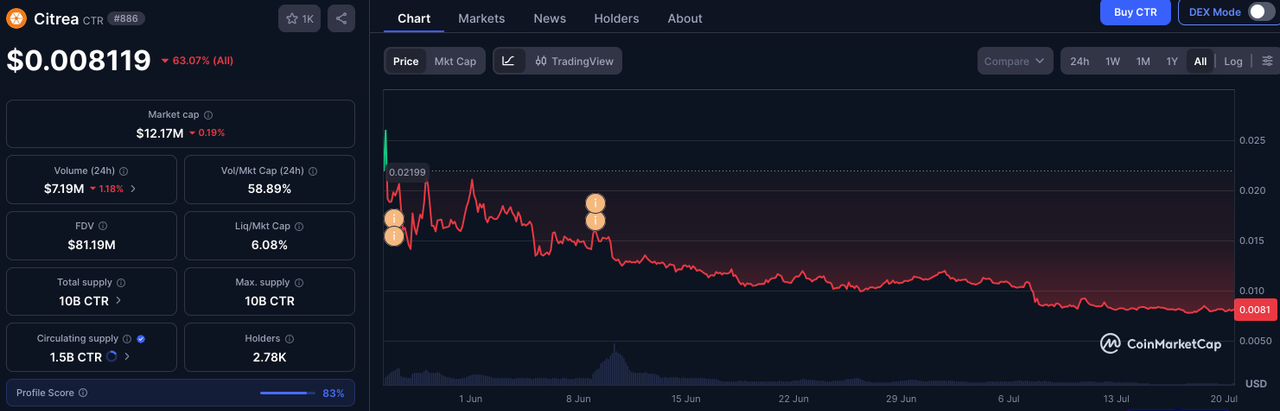Set chart range to 1Y
The image size is (1280, 411).
click(1172, 61)
